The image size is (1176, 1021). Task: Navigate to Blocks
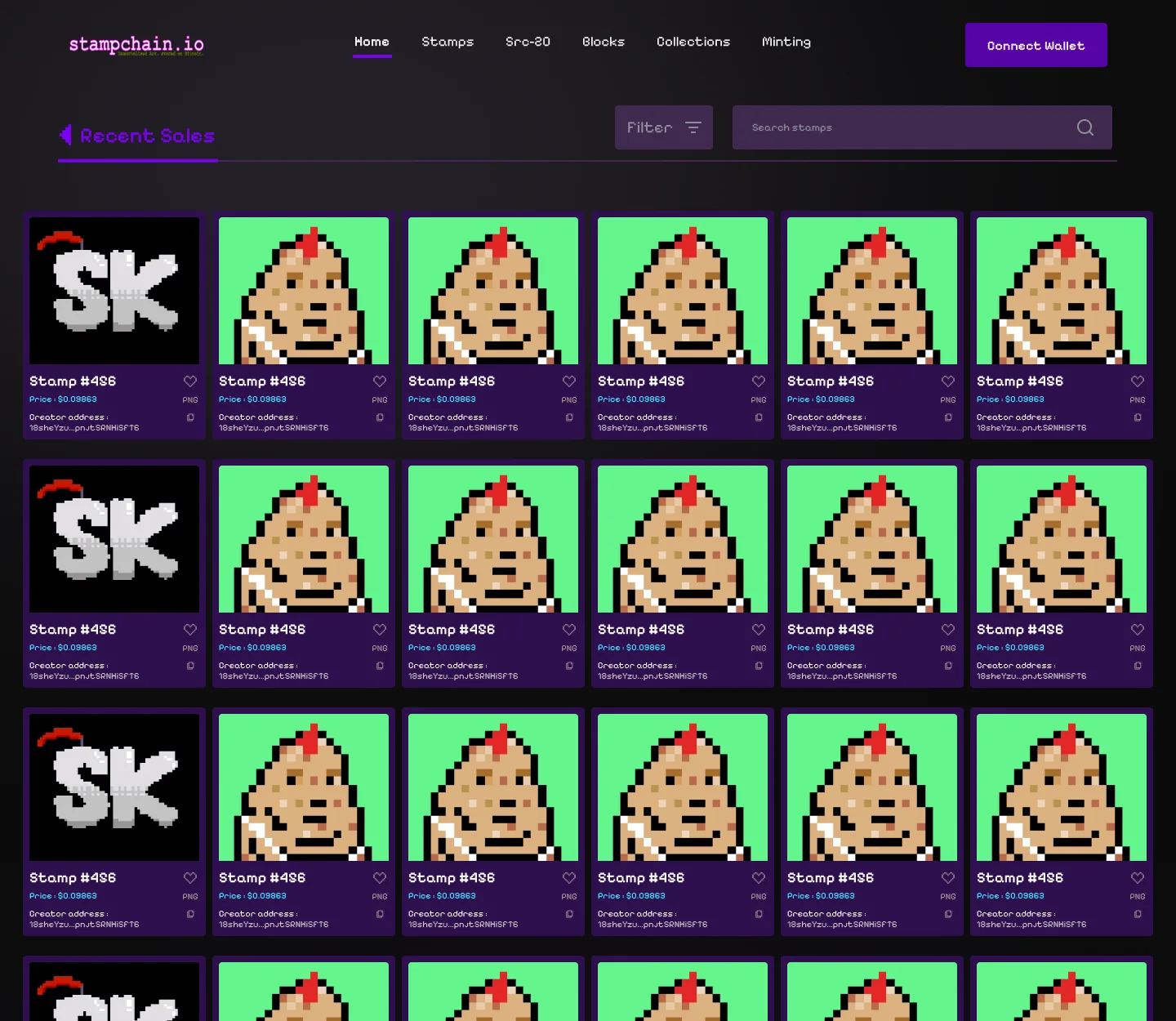[604, 42]
